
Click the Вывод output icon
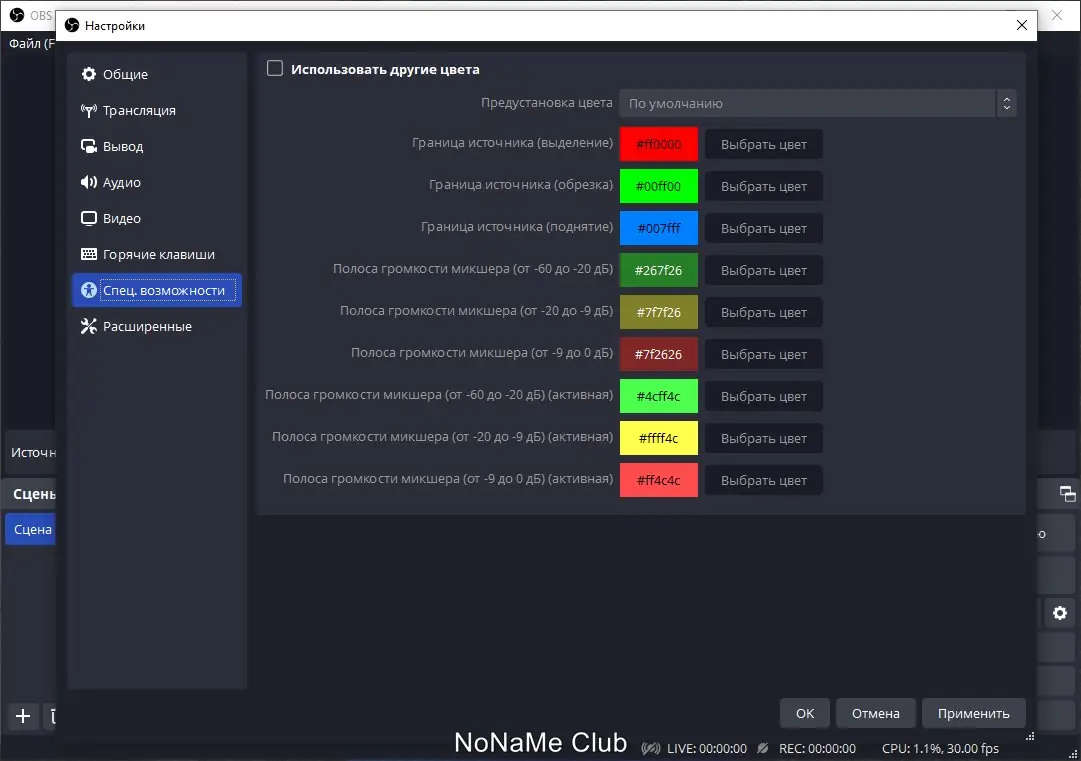[89, 146]
